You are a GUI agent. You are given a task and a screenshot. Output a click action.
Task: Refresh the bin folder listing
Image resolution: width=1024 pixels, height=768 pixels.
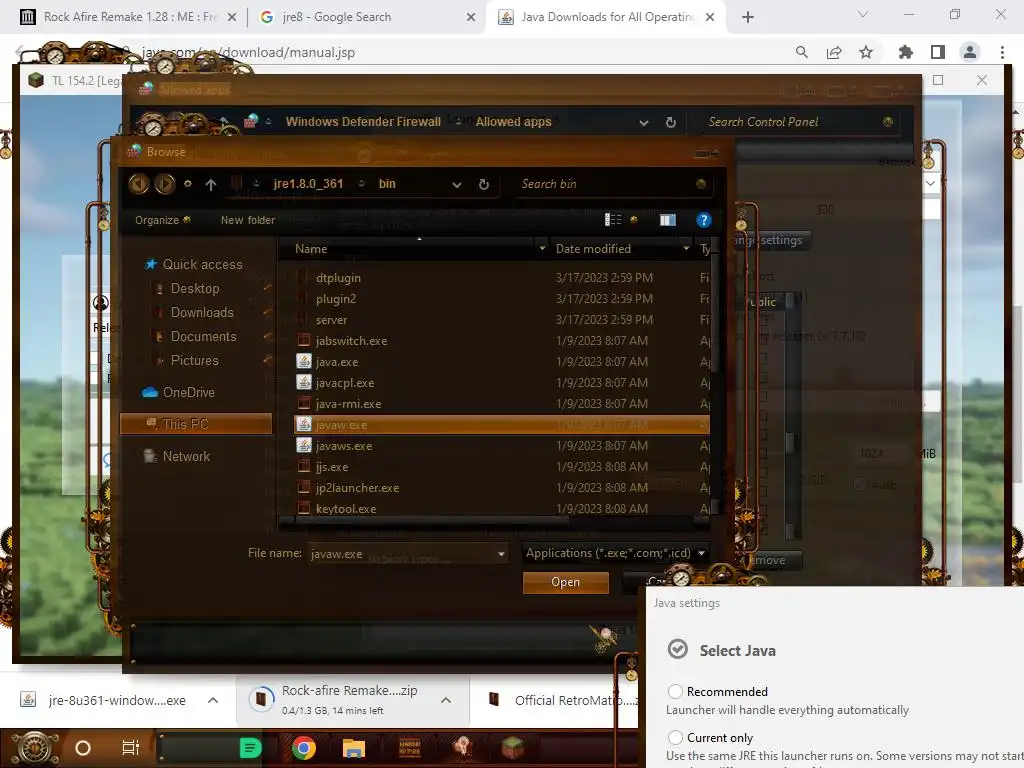click(x=484, y=185)
